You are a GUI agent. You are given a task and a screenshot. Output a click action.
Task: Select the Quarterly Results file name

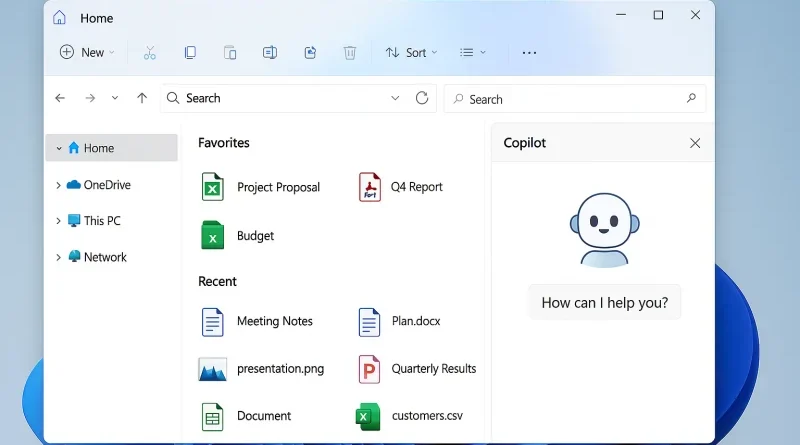pyautogui.click(x=434, y=369)
